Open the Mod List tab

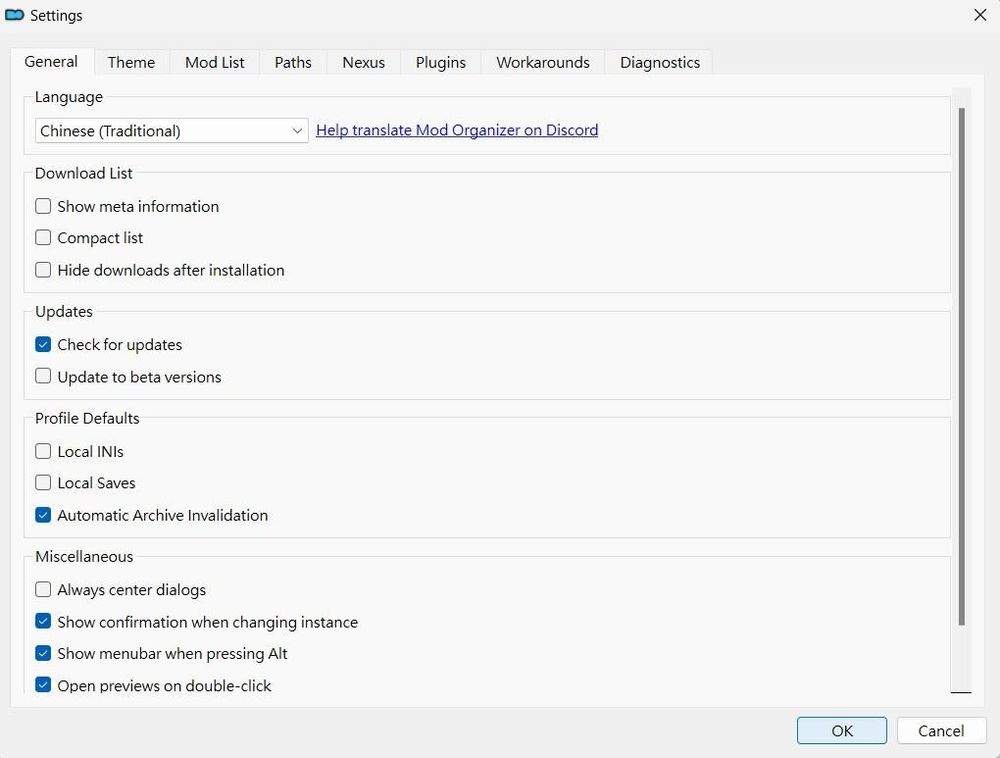point(214,62)
